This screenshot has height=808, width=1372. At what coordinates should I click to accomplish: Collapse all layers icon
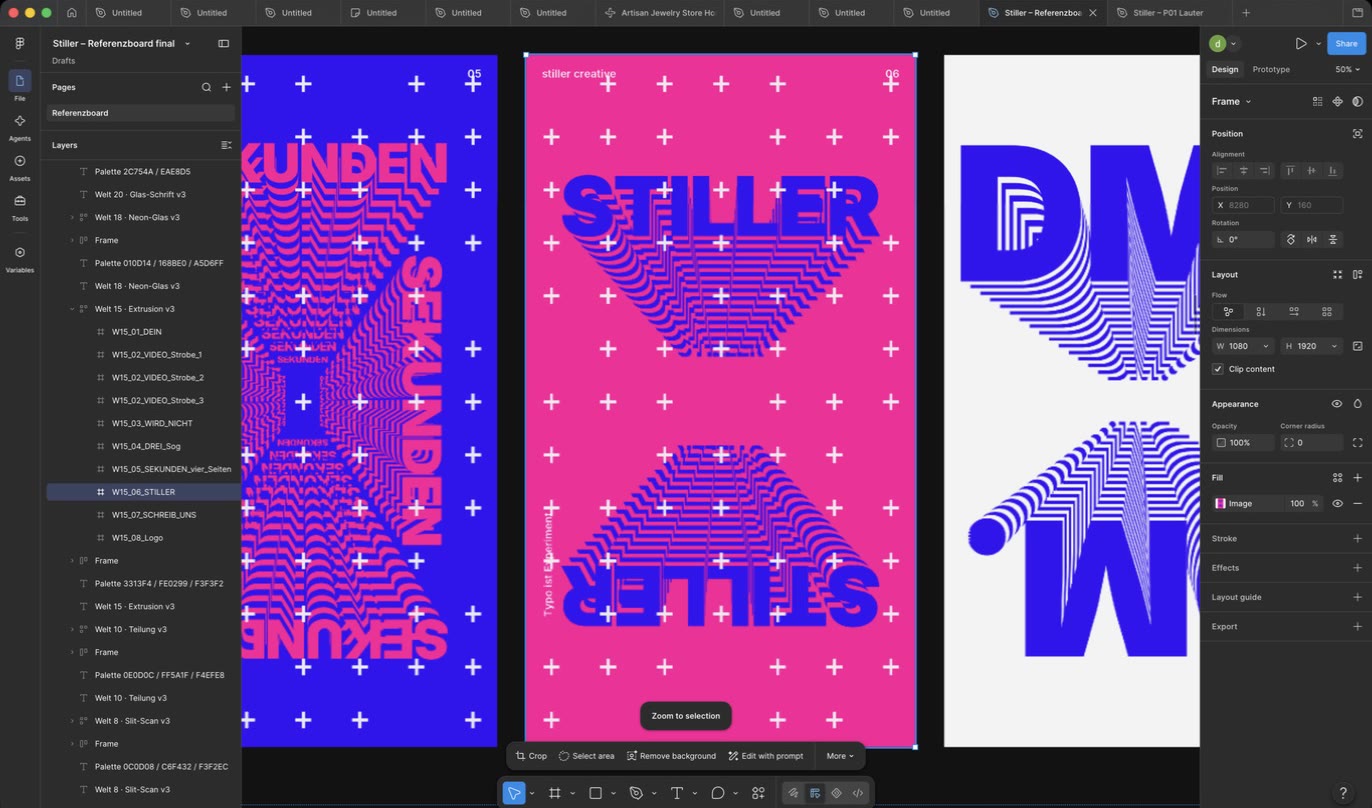pyautogui.click(x=226, y=145)
